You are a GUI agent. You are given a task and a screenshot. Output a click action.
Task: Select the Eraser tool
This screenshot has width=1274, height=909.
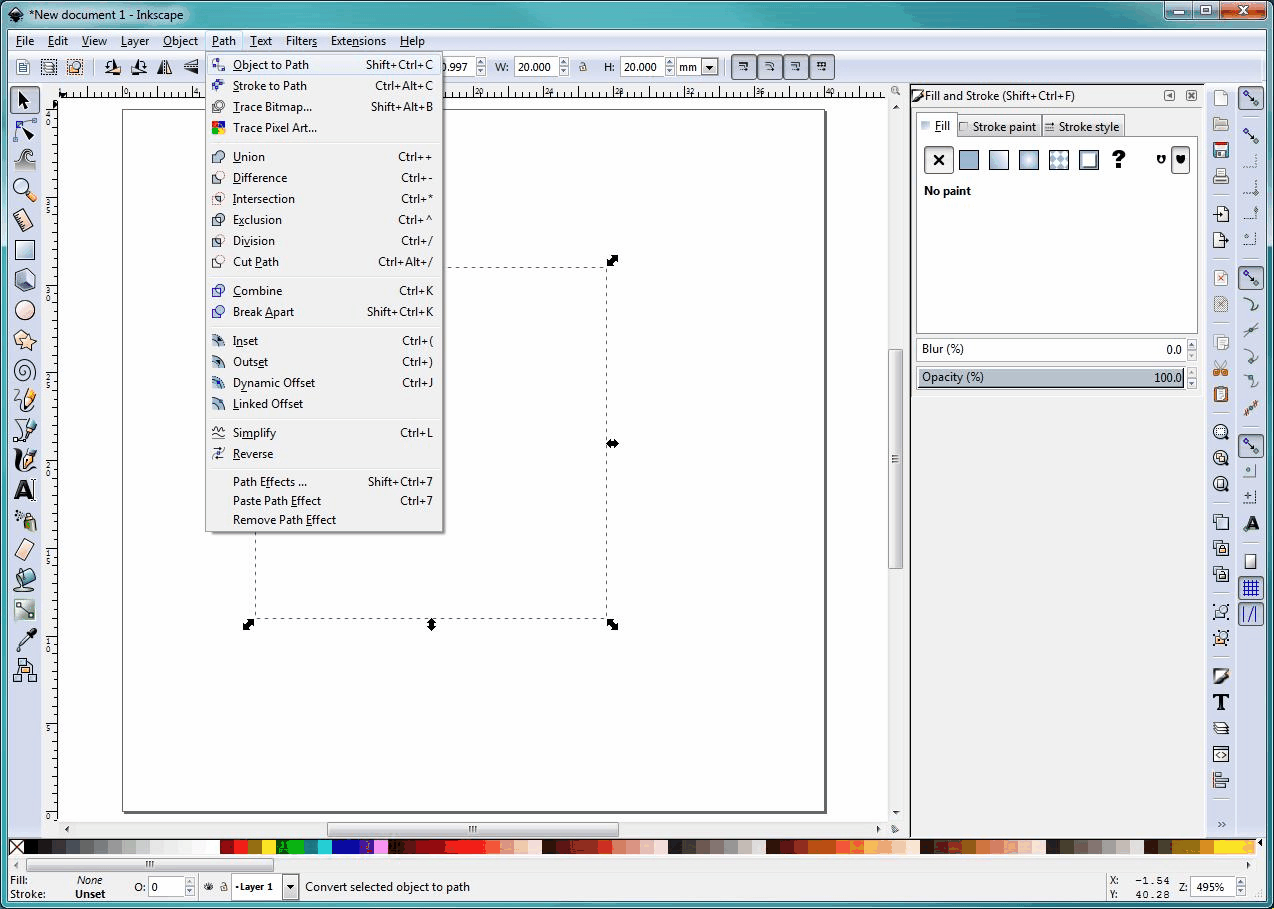(25, 550)
